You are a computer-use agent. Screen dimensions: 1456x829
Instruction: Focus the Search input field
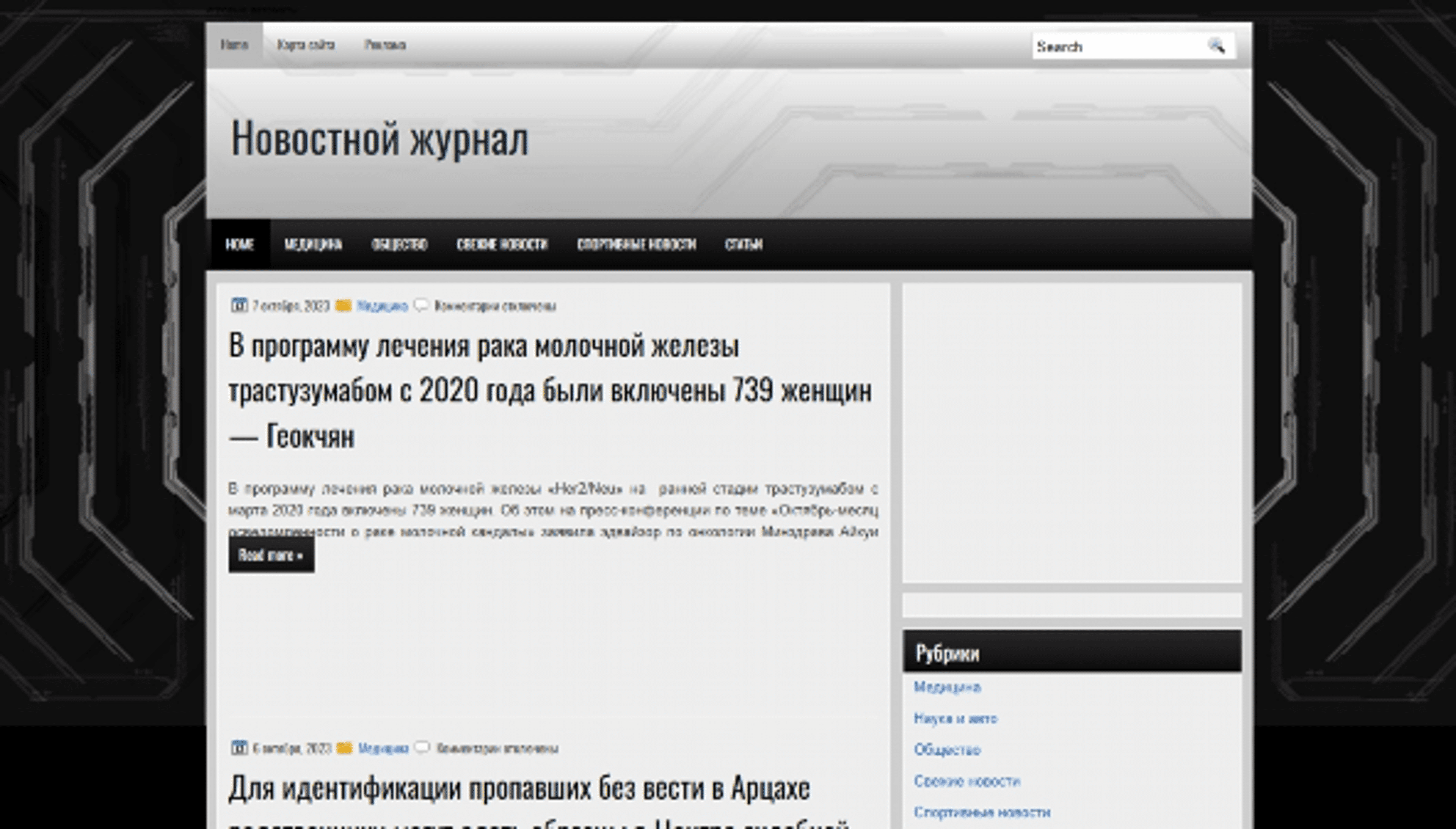[x=1116, y=47]
